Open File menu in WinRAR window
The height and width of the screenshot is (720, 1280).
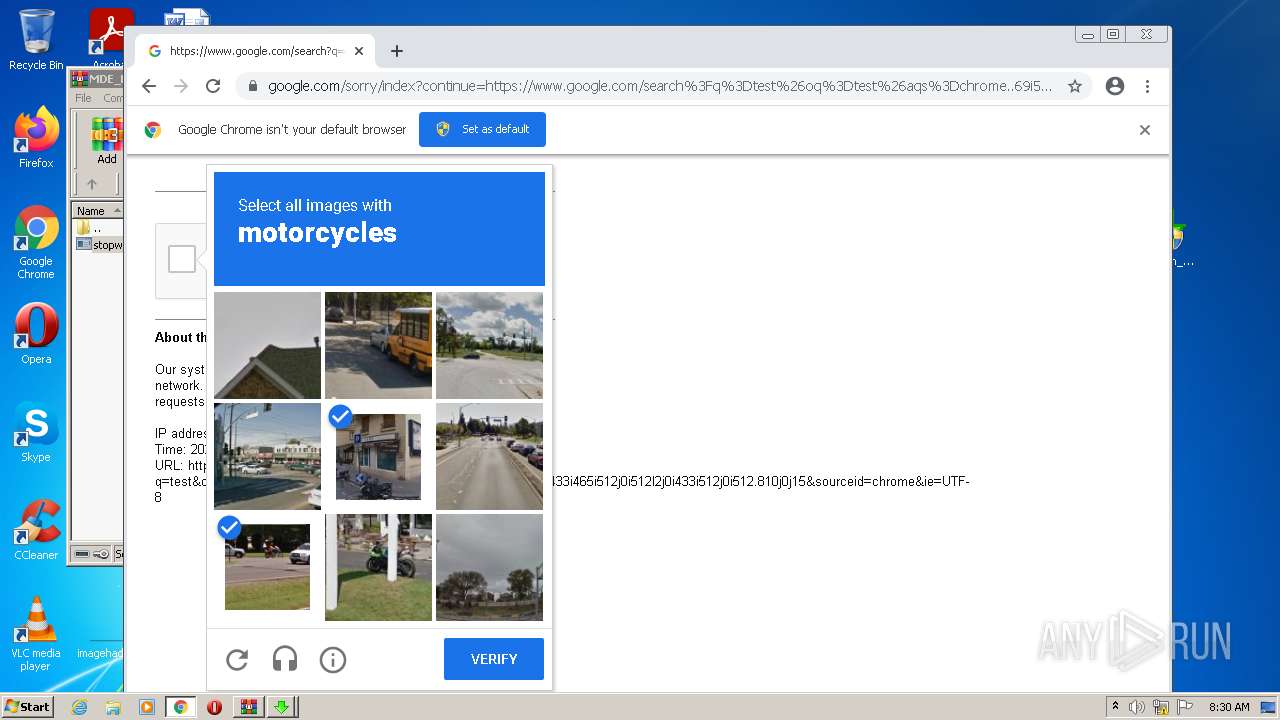pos(83,98)
